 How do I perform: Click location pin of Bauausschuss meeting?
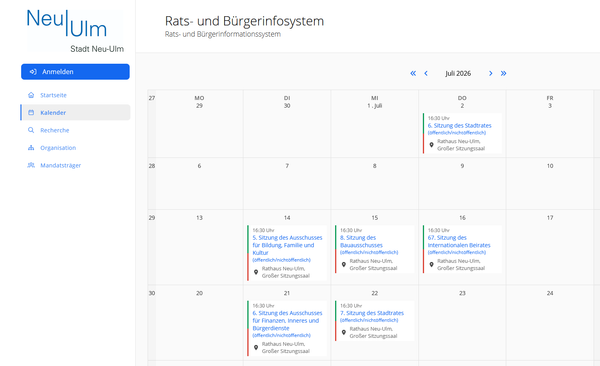point(344,265)
